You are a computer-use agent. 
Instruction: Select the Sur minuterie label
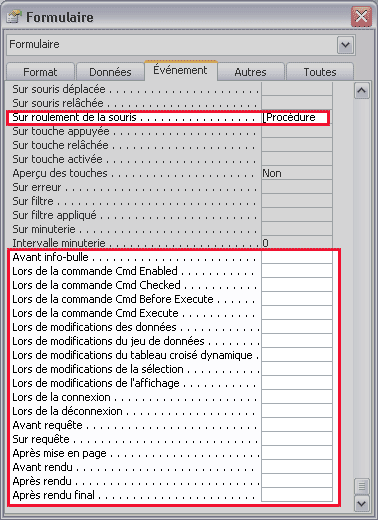pyautogui.click(x=44, y=229)
